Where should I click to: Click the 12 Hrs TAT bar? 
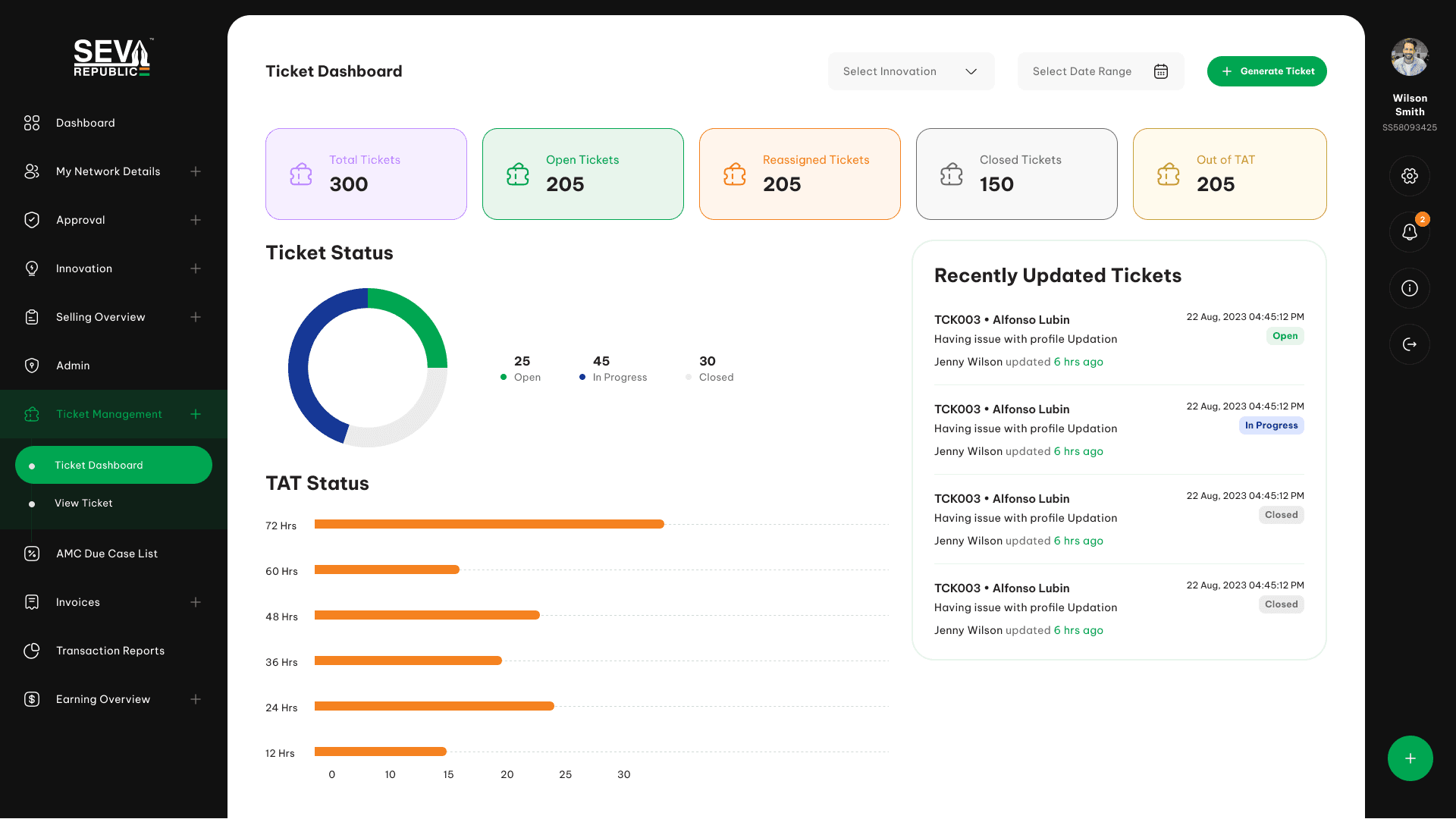coord(381,752)
